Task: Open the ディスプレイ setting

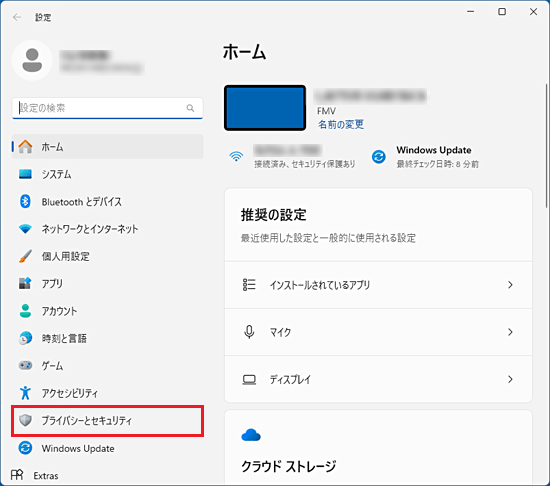Action: coord(378,379)
